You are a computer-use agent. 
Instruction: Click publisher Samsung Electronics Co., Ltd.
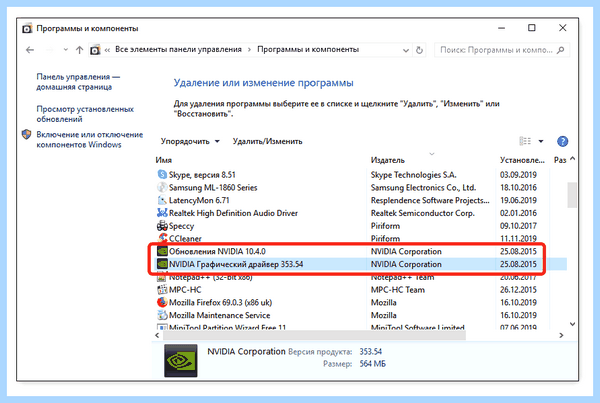point(424,187)
